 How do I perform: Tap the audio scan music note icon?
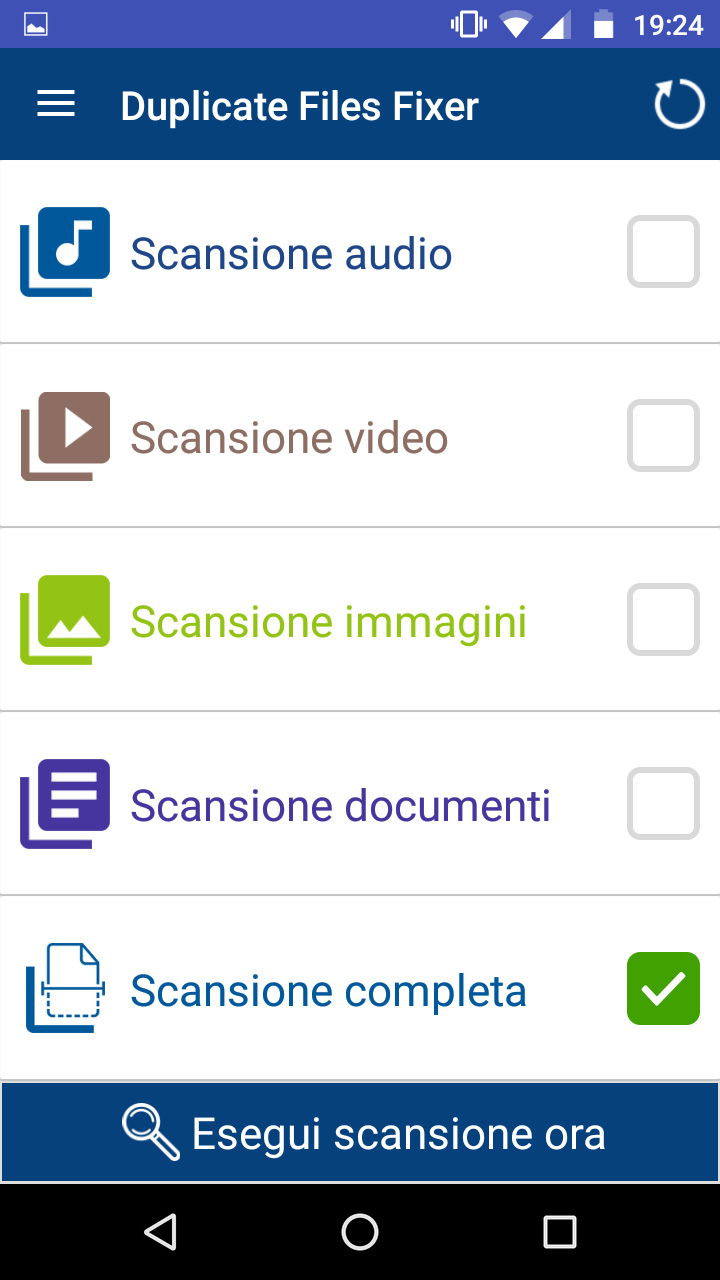pyautogui.click(x=65, y=252)
